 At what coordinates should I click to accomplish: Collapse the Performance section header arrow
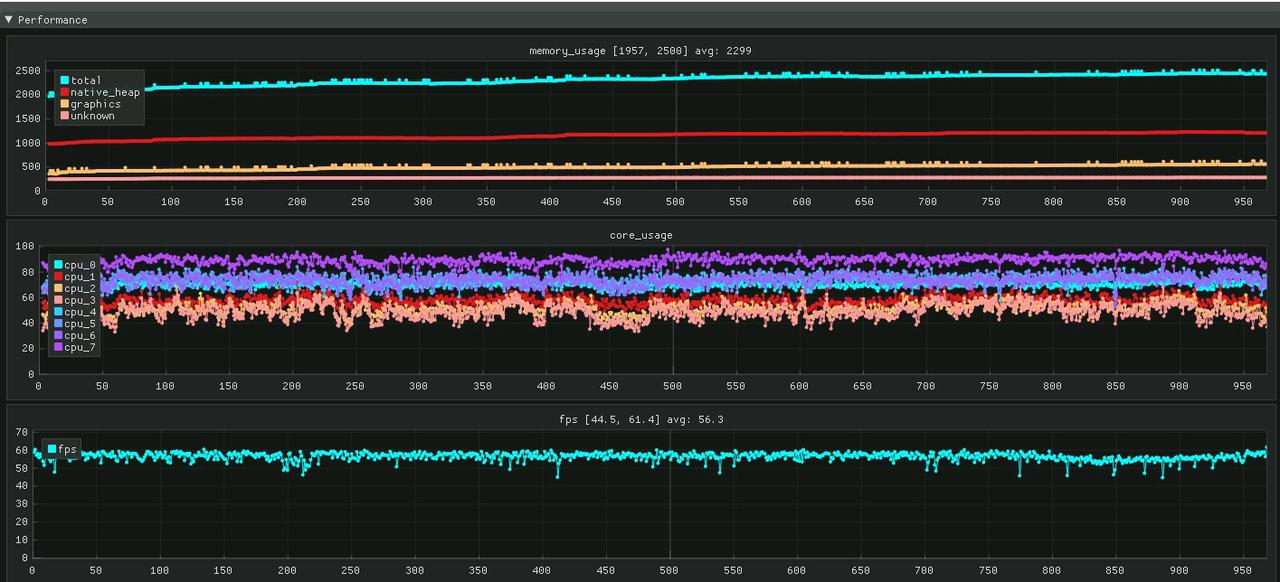point(9,20)
